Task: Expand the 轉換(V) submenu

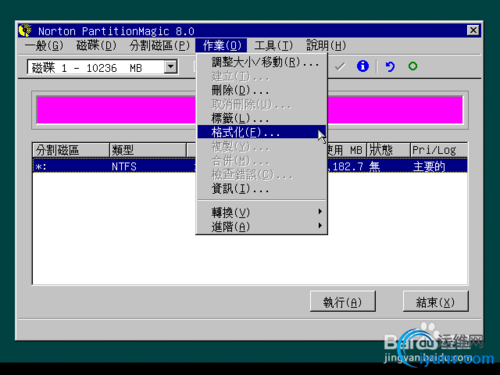Action: (x=262, y=212)
